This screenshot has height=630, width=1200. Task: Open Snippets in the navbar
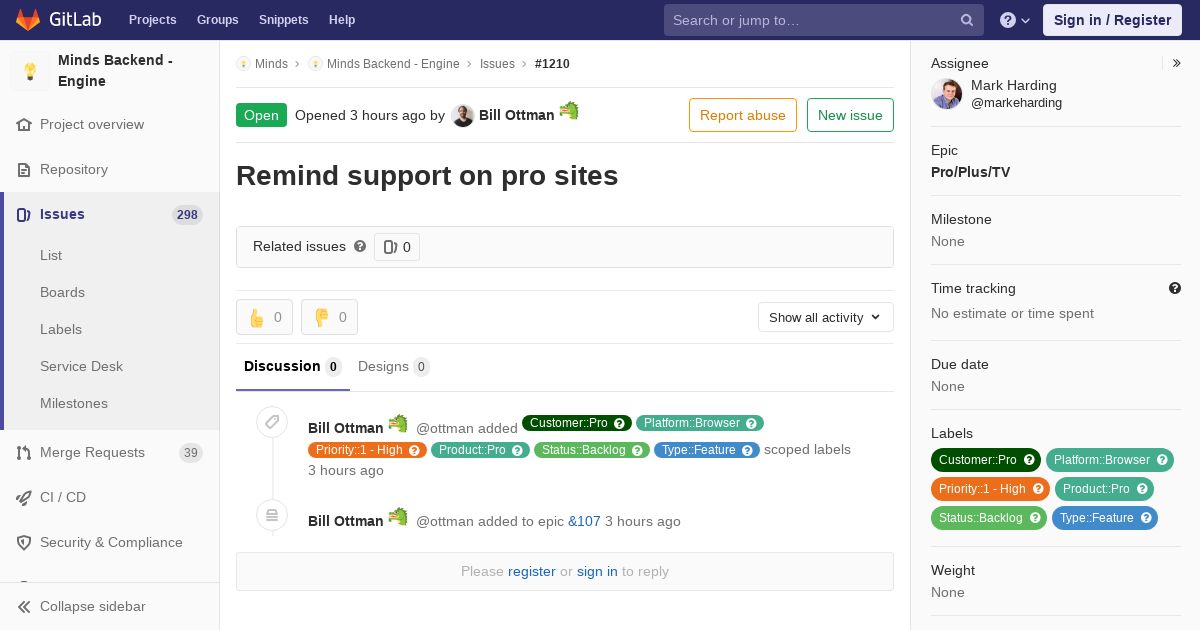click(283, 20)
